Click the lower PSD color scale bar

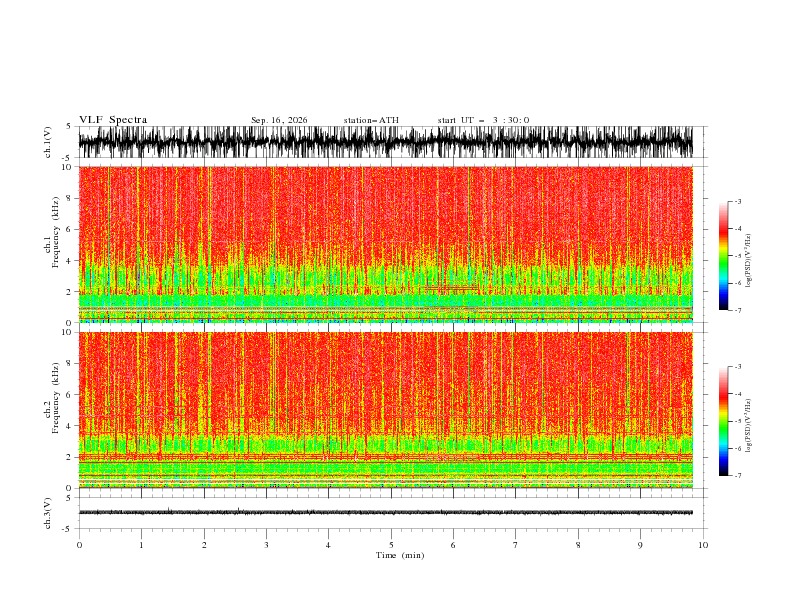point(723,421)
